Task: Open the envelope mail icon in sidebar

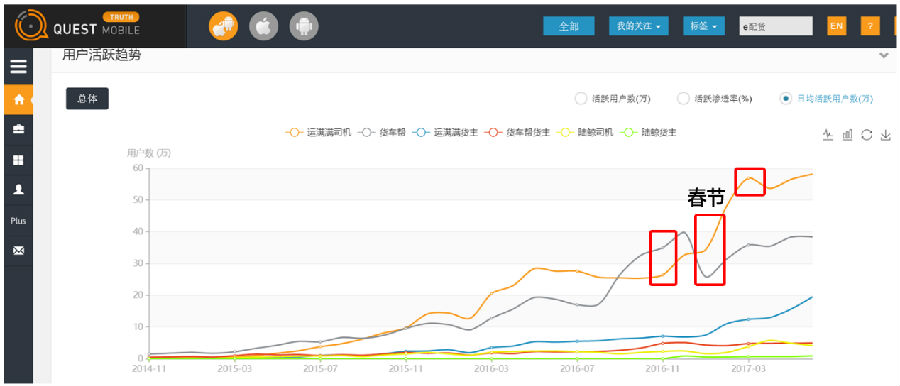Action: [18, 250]
